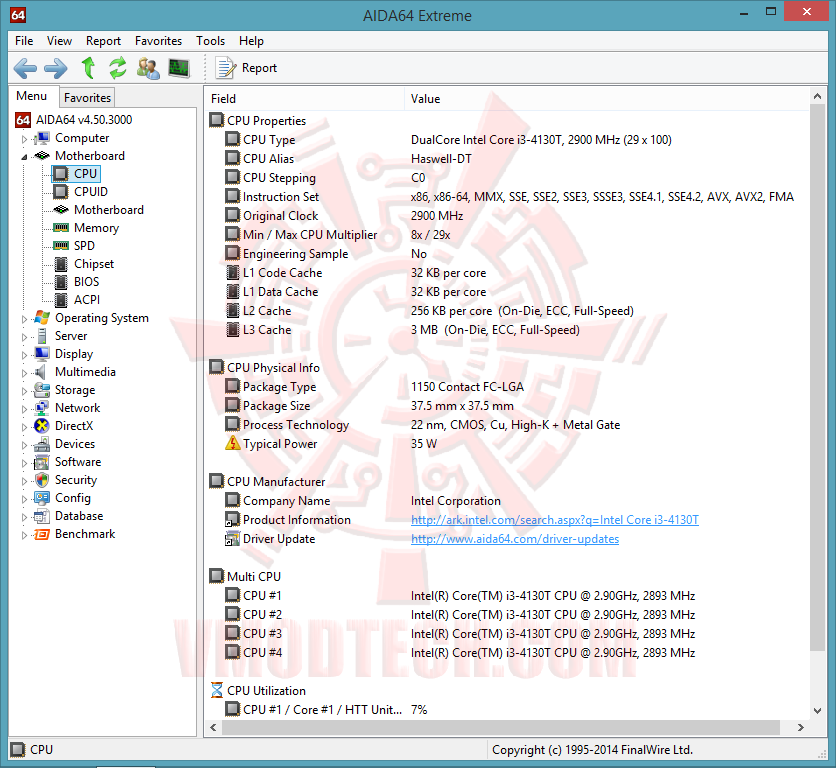
Task: Select the SPD tree item
Action: click(84, 246)
